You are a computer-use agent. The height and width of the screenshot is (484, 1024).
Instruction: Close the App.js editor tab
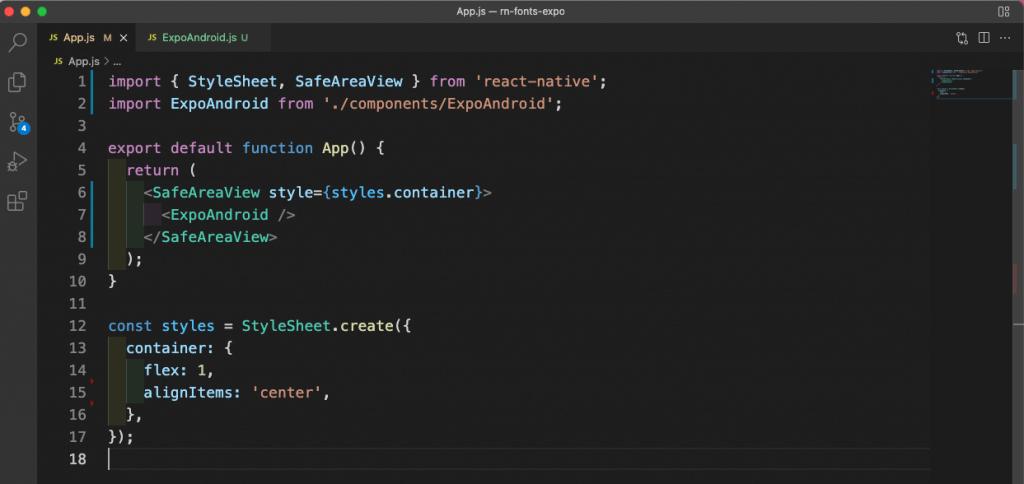124,38
